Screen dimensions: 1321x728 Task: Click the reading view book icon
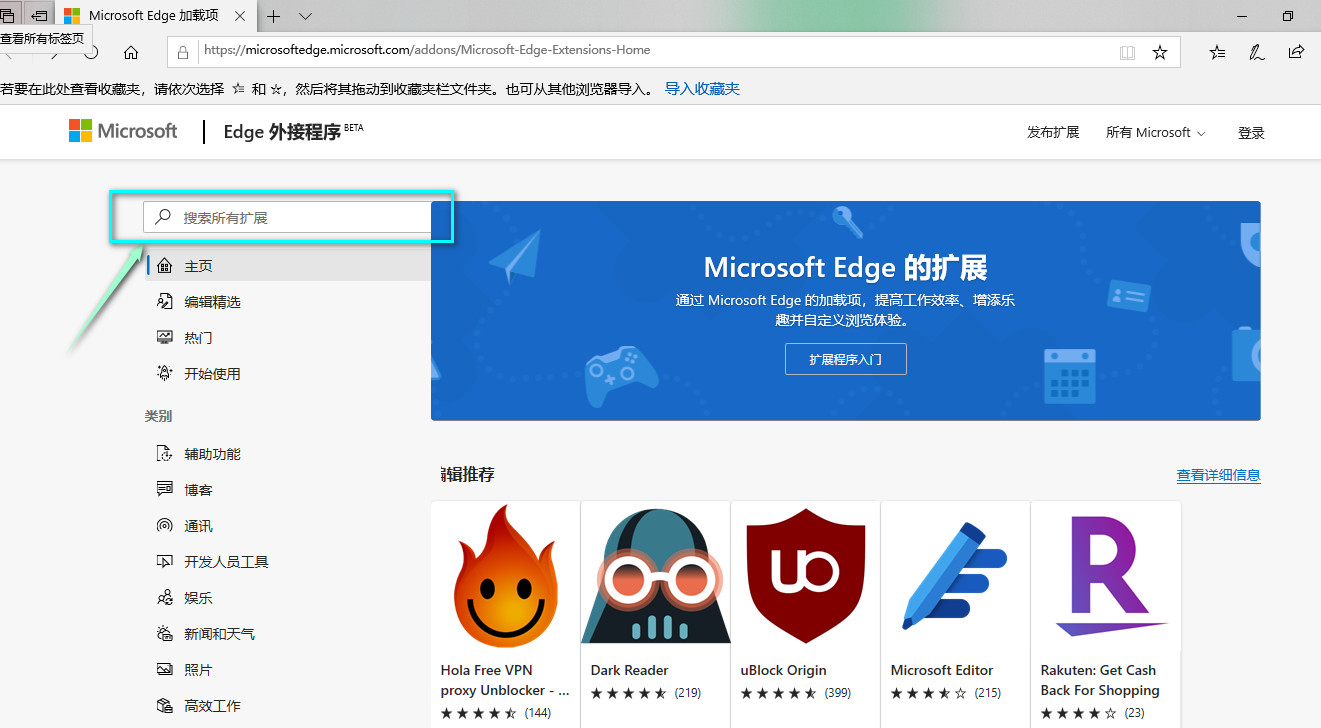(1127, 52)
